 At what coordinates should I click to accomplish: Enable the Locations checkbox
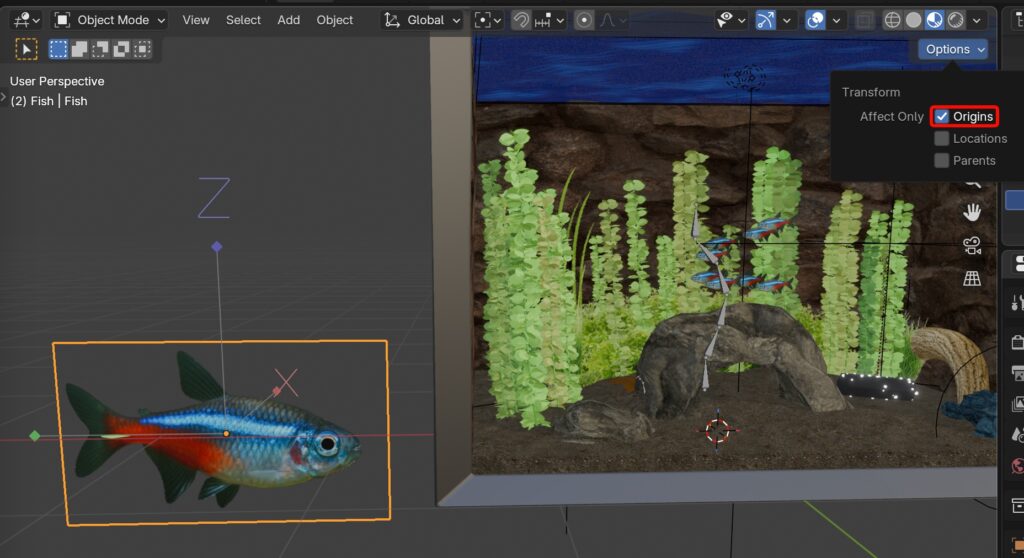coord(942,138)
